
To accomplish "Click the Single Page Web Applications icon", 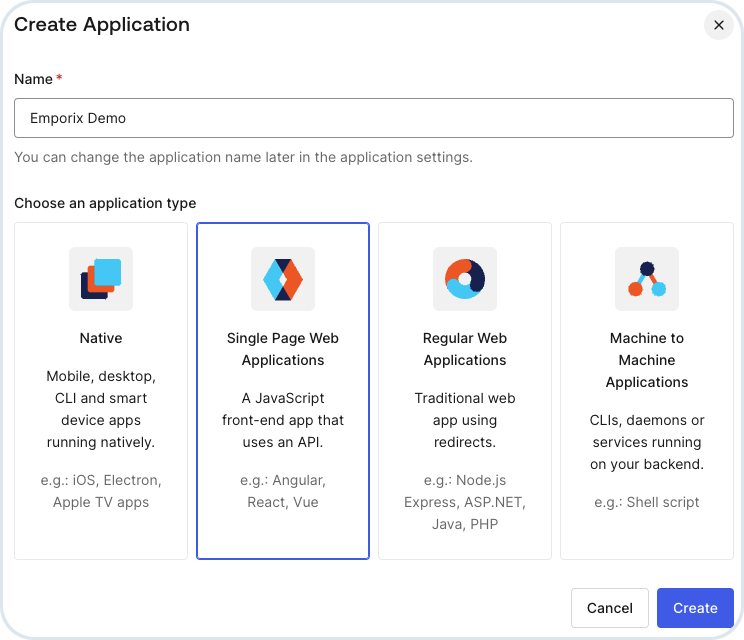I will tap(283, 278).
